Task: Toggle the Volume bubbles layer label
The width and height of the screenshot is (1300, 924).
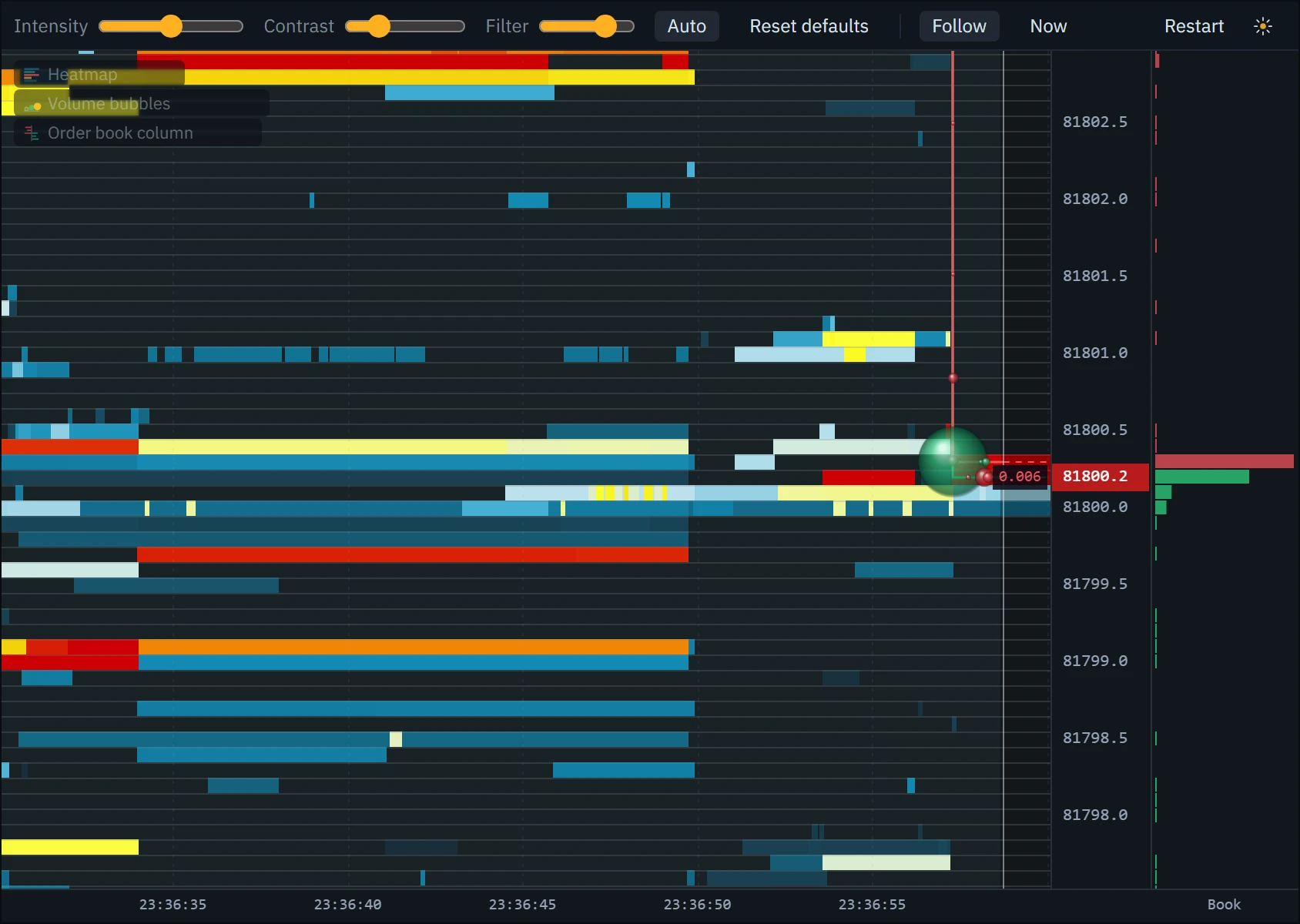Action: 109,104
